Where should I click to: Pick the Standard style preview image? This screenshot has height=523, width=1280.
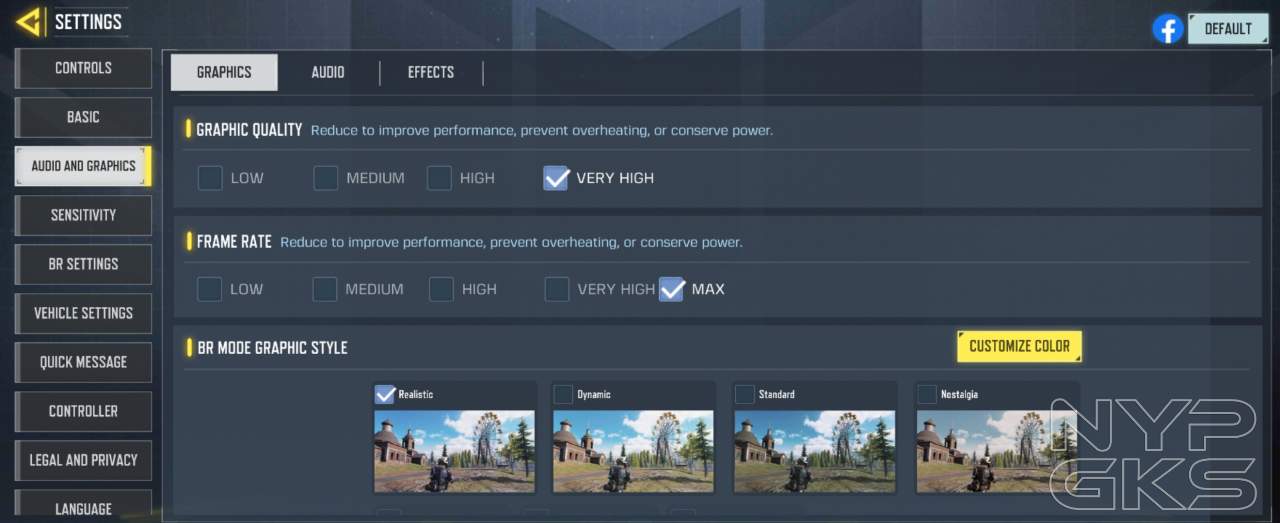point(814,450)
